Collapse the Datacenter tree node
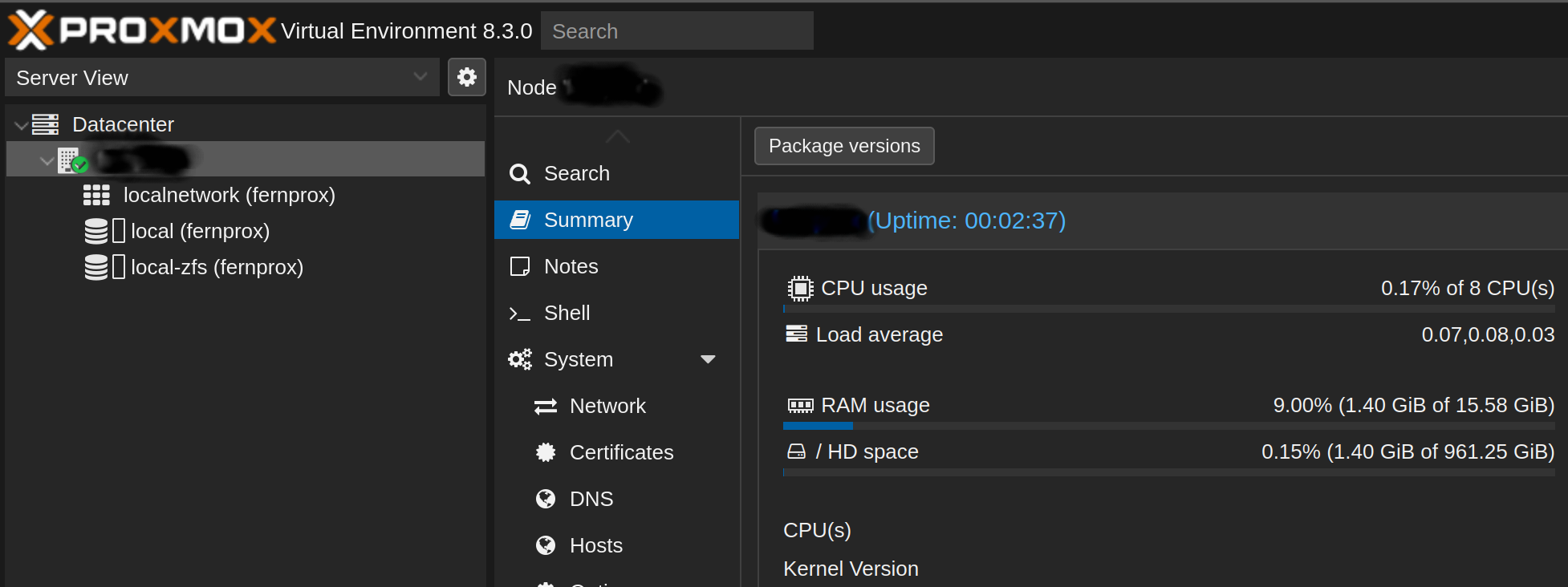Image resolution: width=1568 pixels, height=587 pixels. 21,125
